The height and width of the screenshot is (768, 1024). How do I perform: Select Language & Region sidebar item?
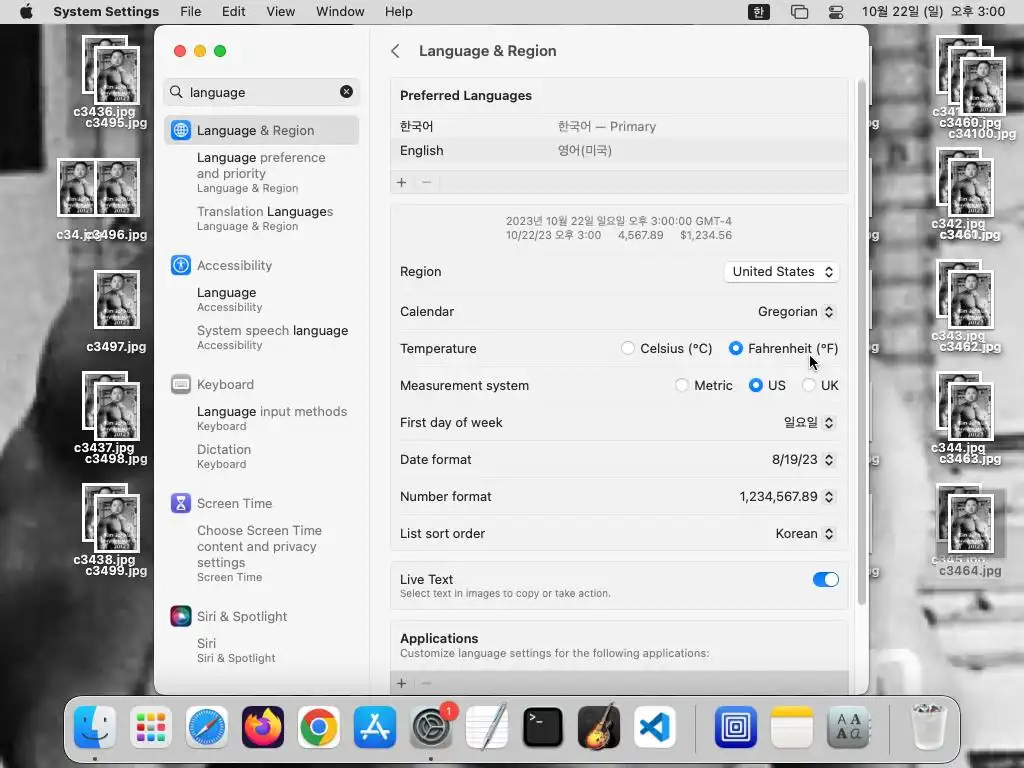coord(261,130)
